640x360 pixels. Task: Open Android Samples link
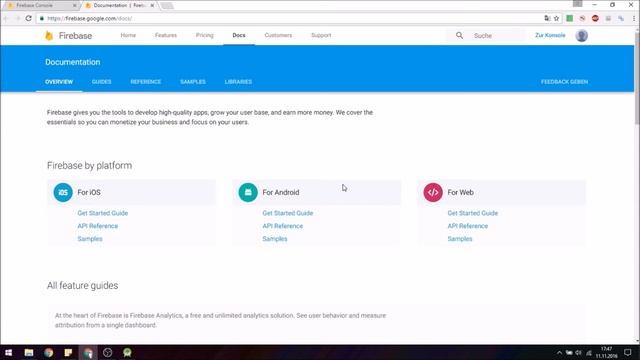click(x=275, y=239)
